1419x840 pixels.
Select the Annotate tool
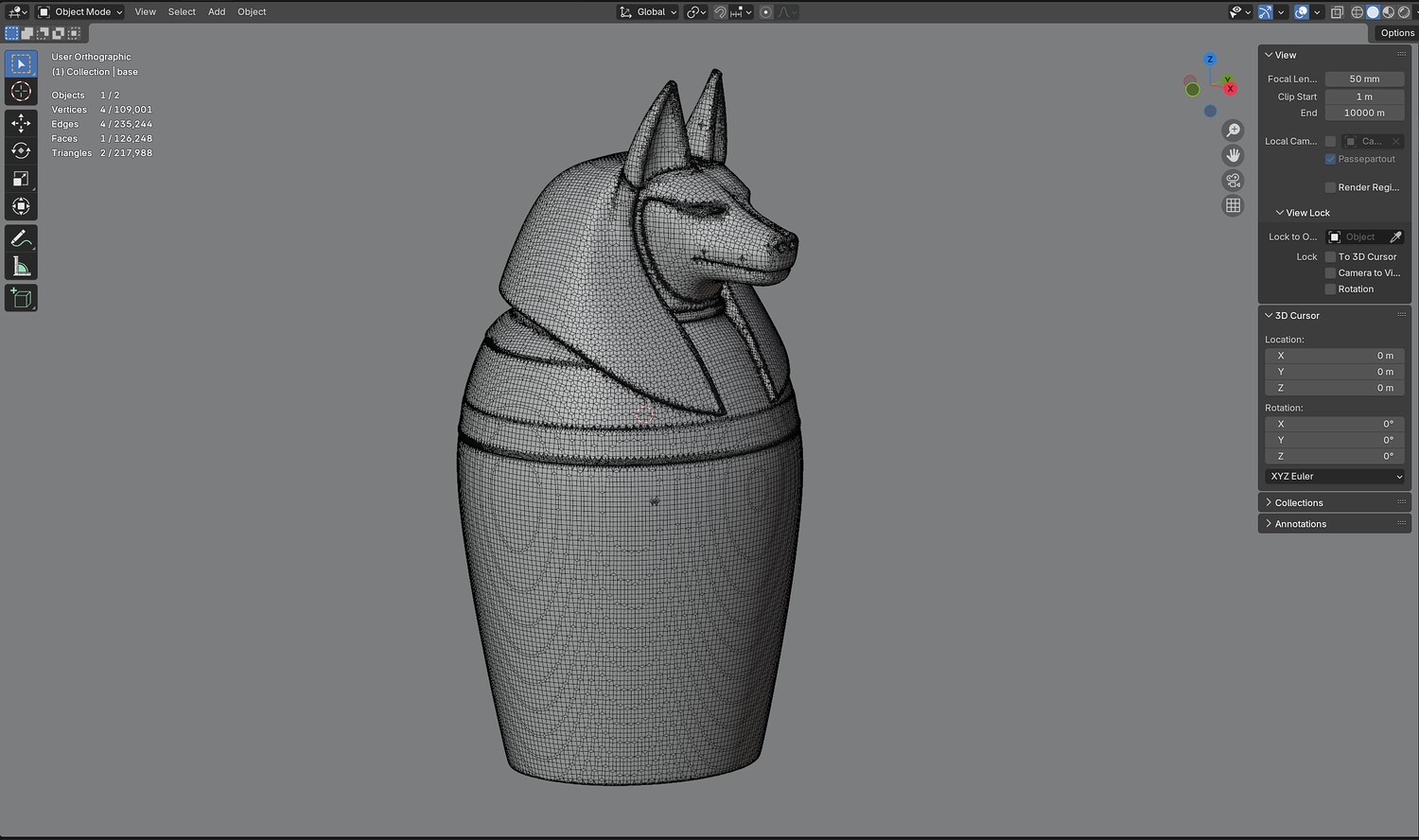(21, 238)
